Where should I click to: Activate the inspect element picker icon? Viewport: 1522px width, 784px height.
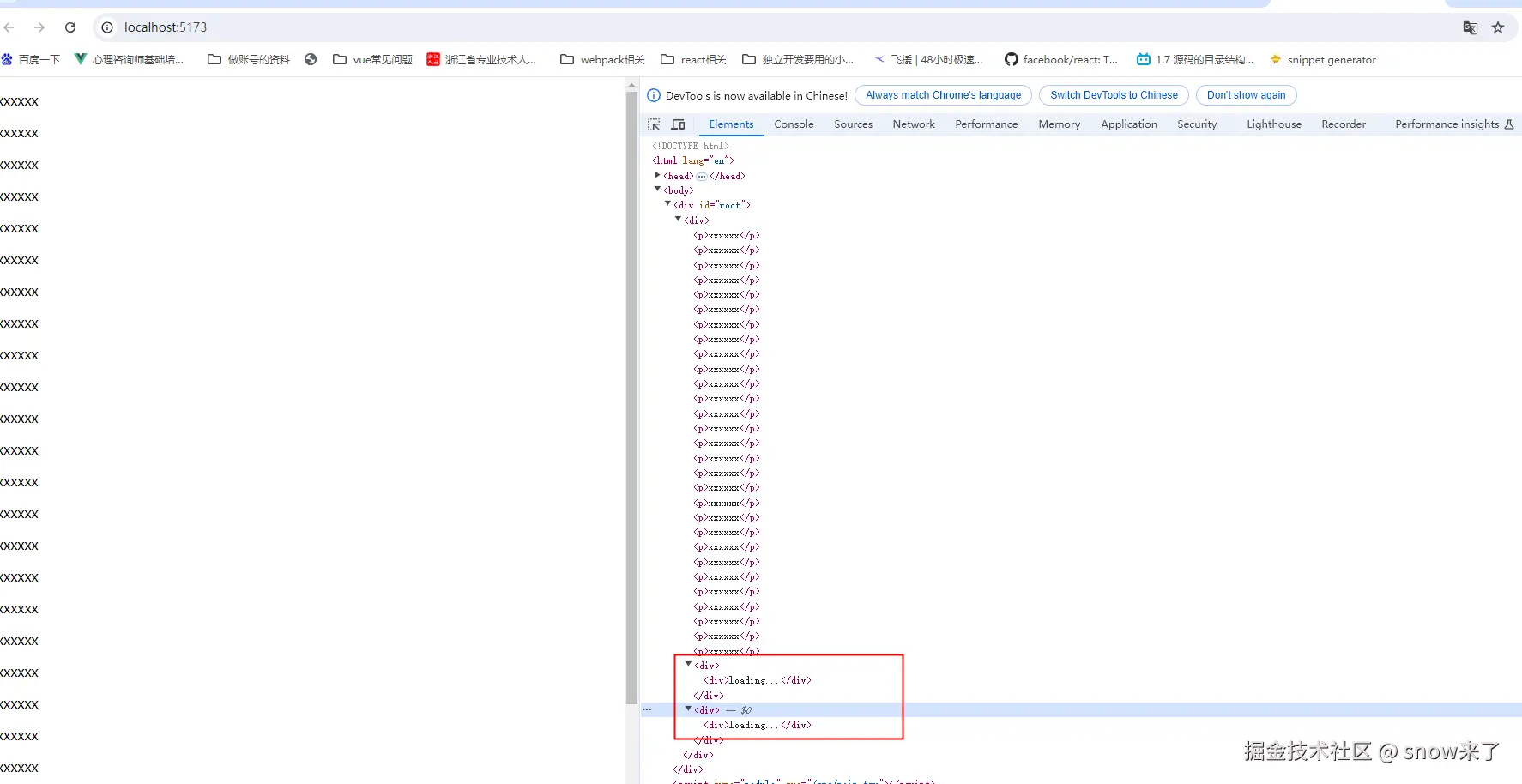pyautogui.click(x=654, y=124)
